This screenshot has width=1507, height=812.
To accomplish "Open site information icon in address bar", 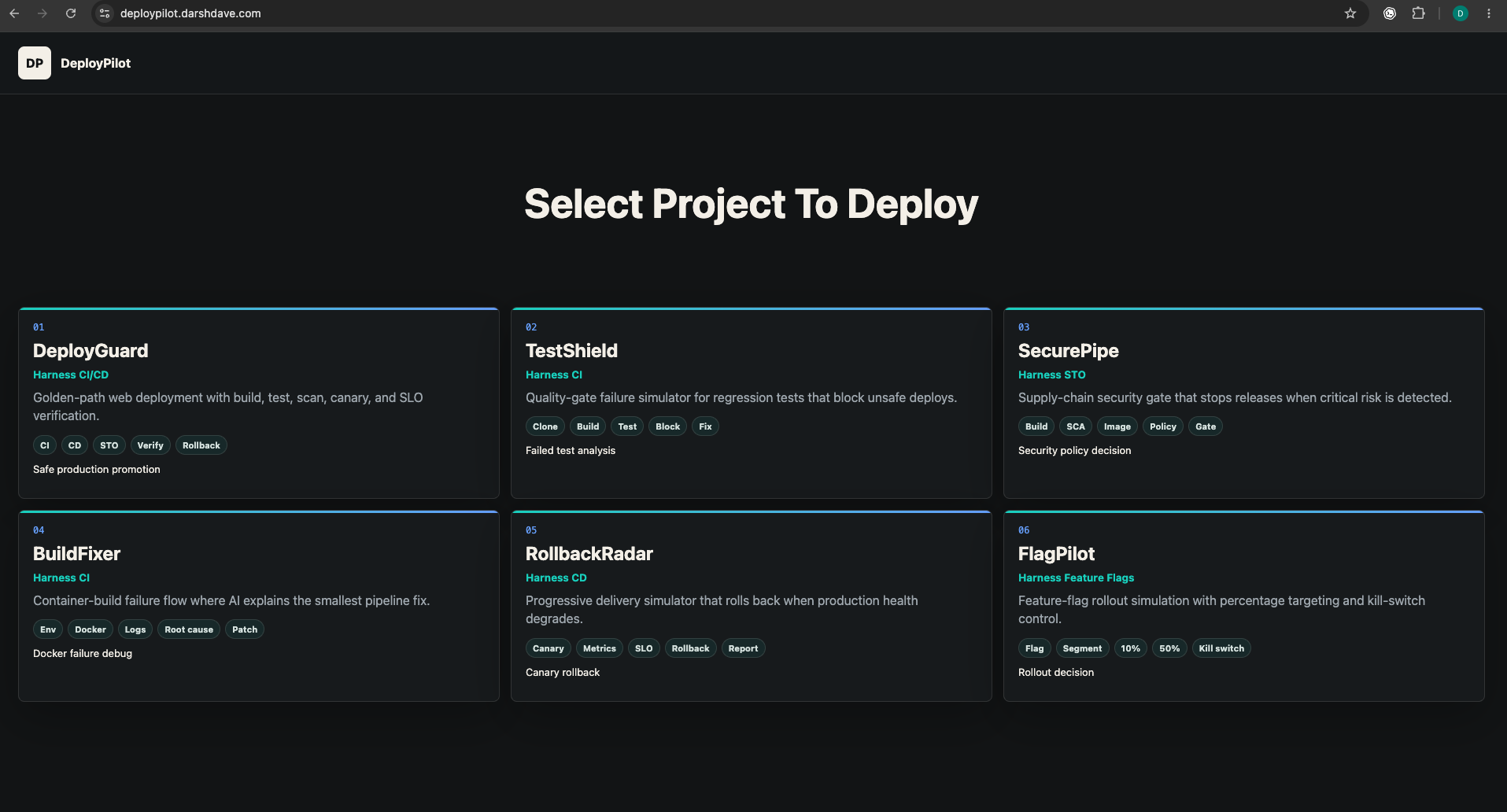I will click(x=105, y=13).
